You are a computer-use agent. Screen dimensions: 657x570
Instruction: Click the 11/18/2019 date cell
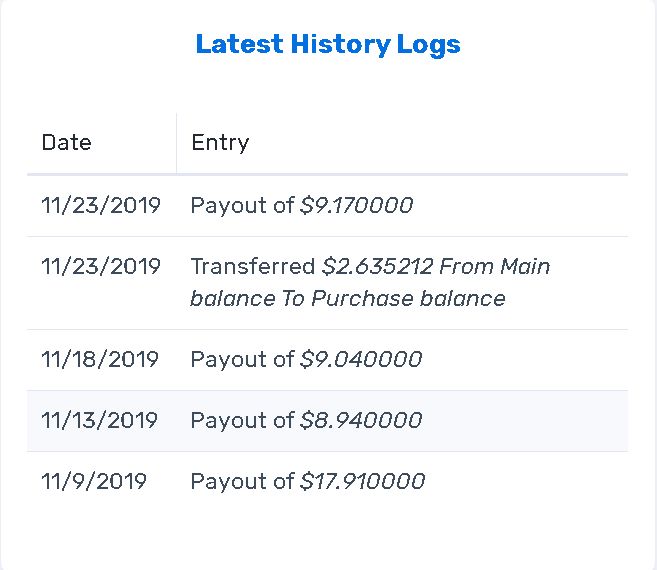100,360
